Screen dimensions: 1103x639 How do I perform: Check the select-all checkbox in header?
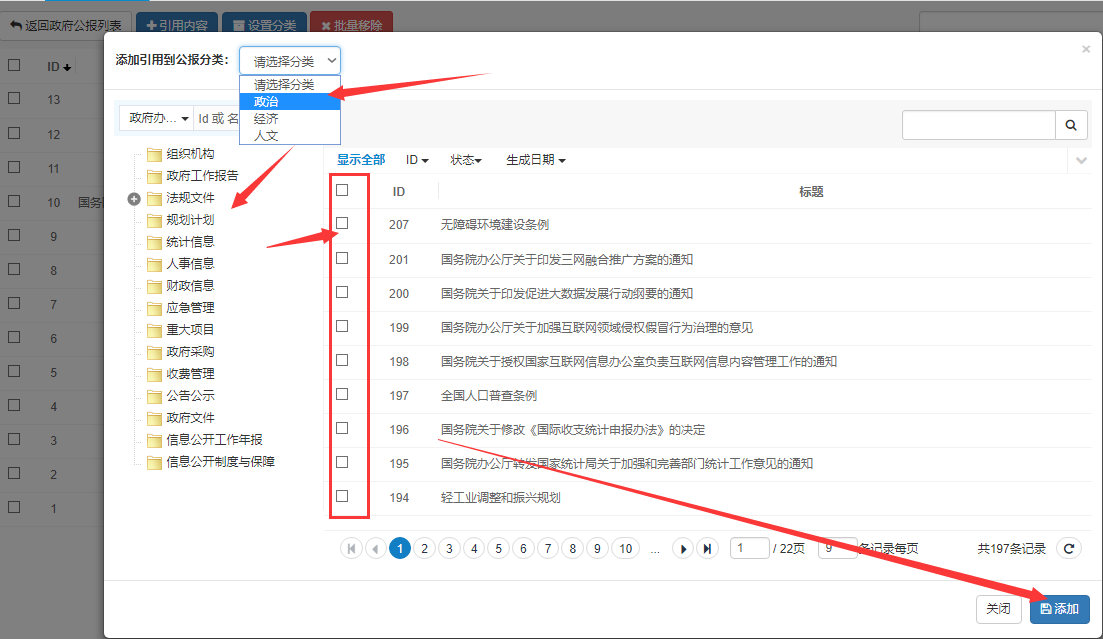(x=342, y=190)
